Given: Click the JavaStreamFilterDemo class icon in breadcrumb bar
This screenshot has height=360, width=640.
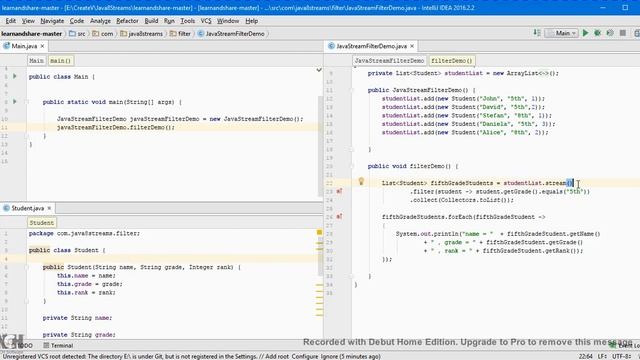Looking at the screenshot, I should coord(200,33).
